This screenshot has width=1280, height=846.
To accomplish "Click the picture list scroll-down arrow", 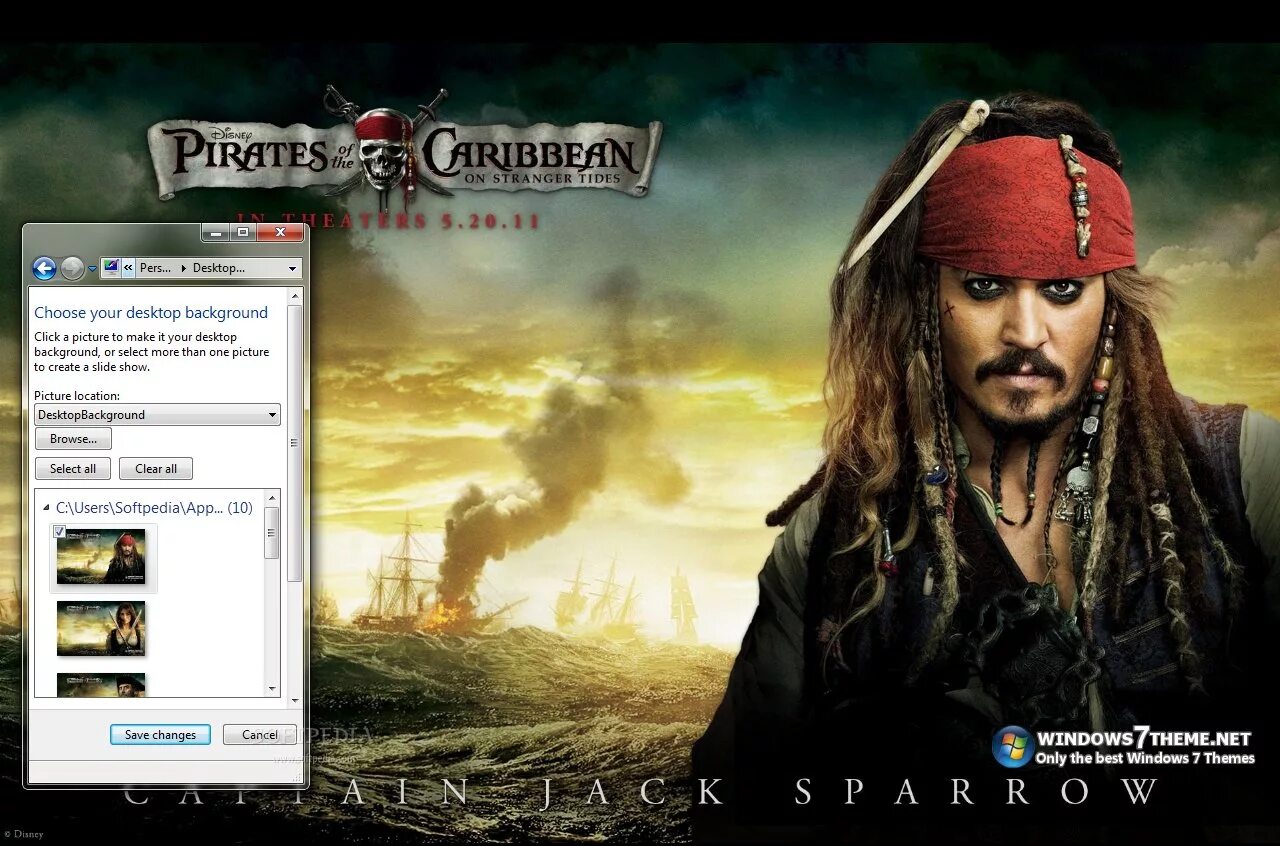I will [x=272, y=689].
